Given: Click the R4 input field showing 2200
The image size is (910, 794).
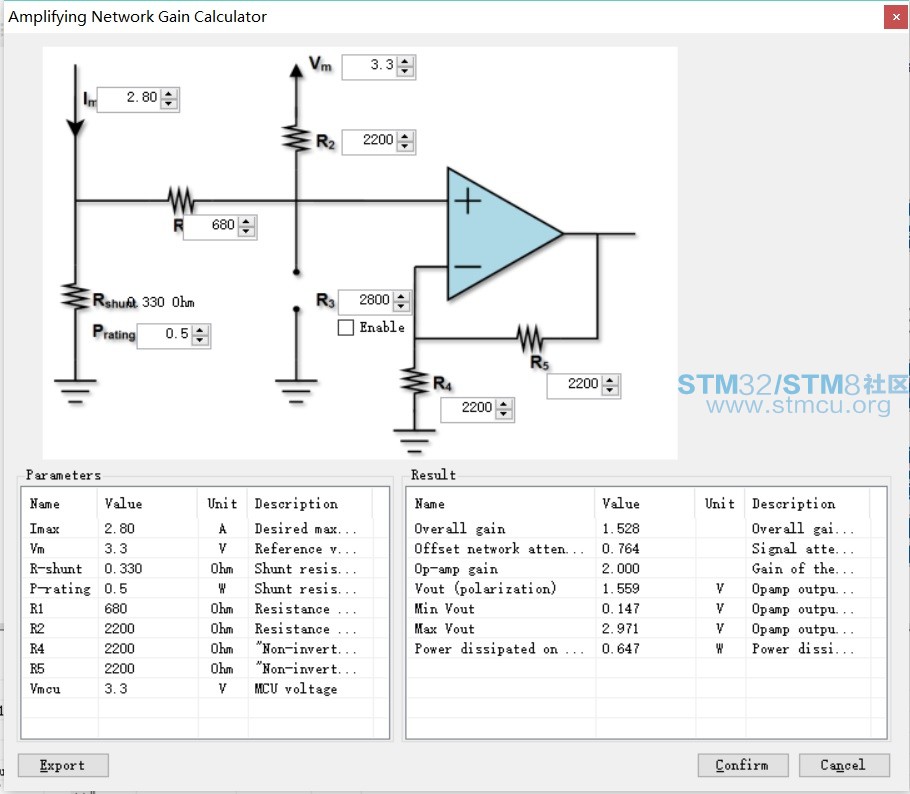Looking at the screenshot, I should point(470,409).
